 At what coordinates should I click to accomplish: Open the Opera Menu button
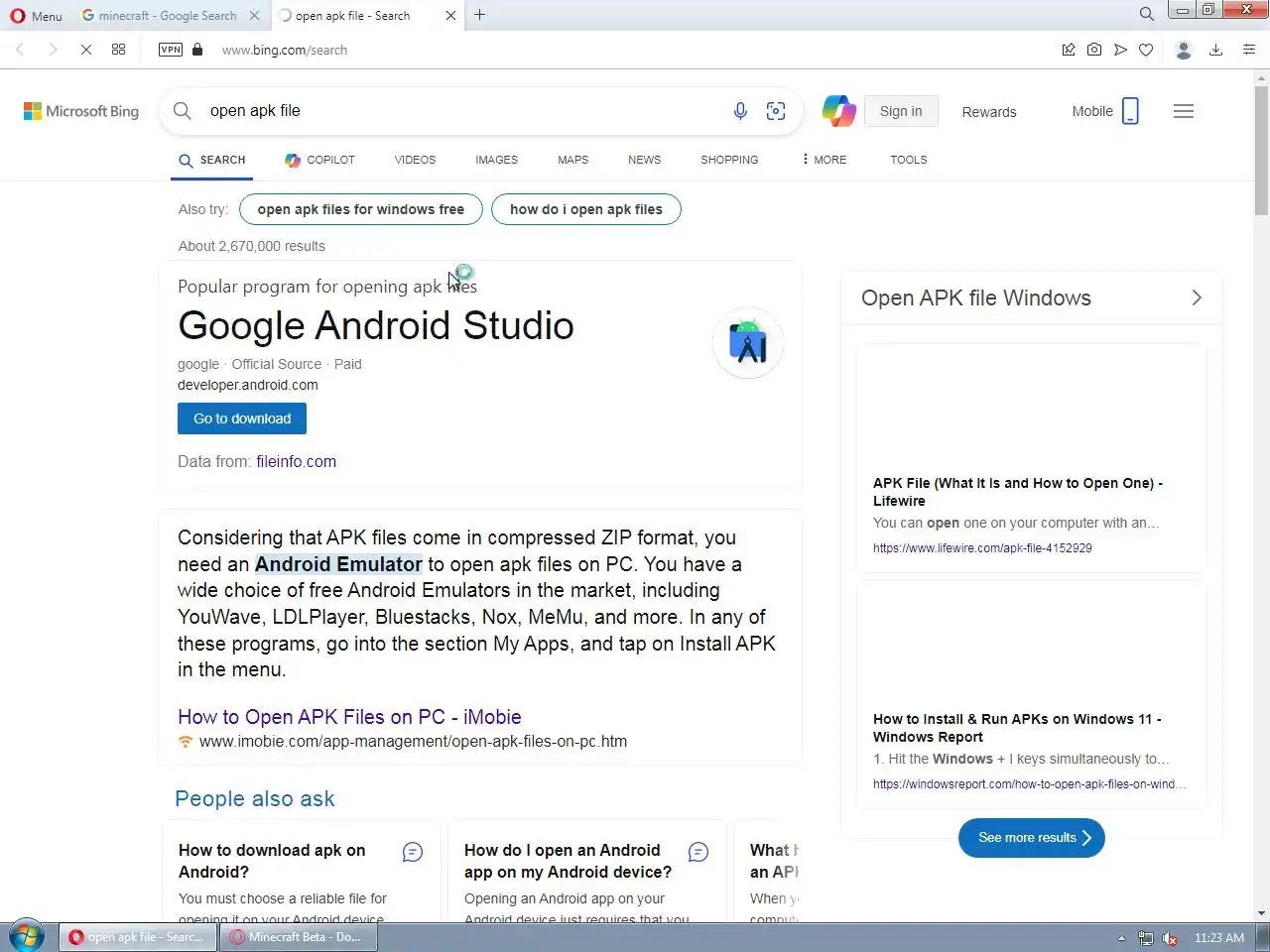click(x=36, y=16)
